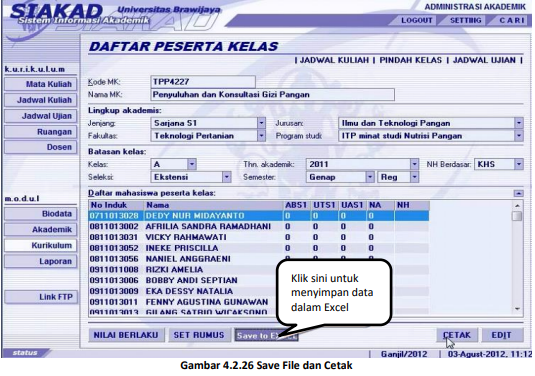Select row NANIEL ANGGRAENI

coord(259,259)
